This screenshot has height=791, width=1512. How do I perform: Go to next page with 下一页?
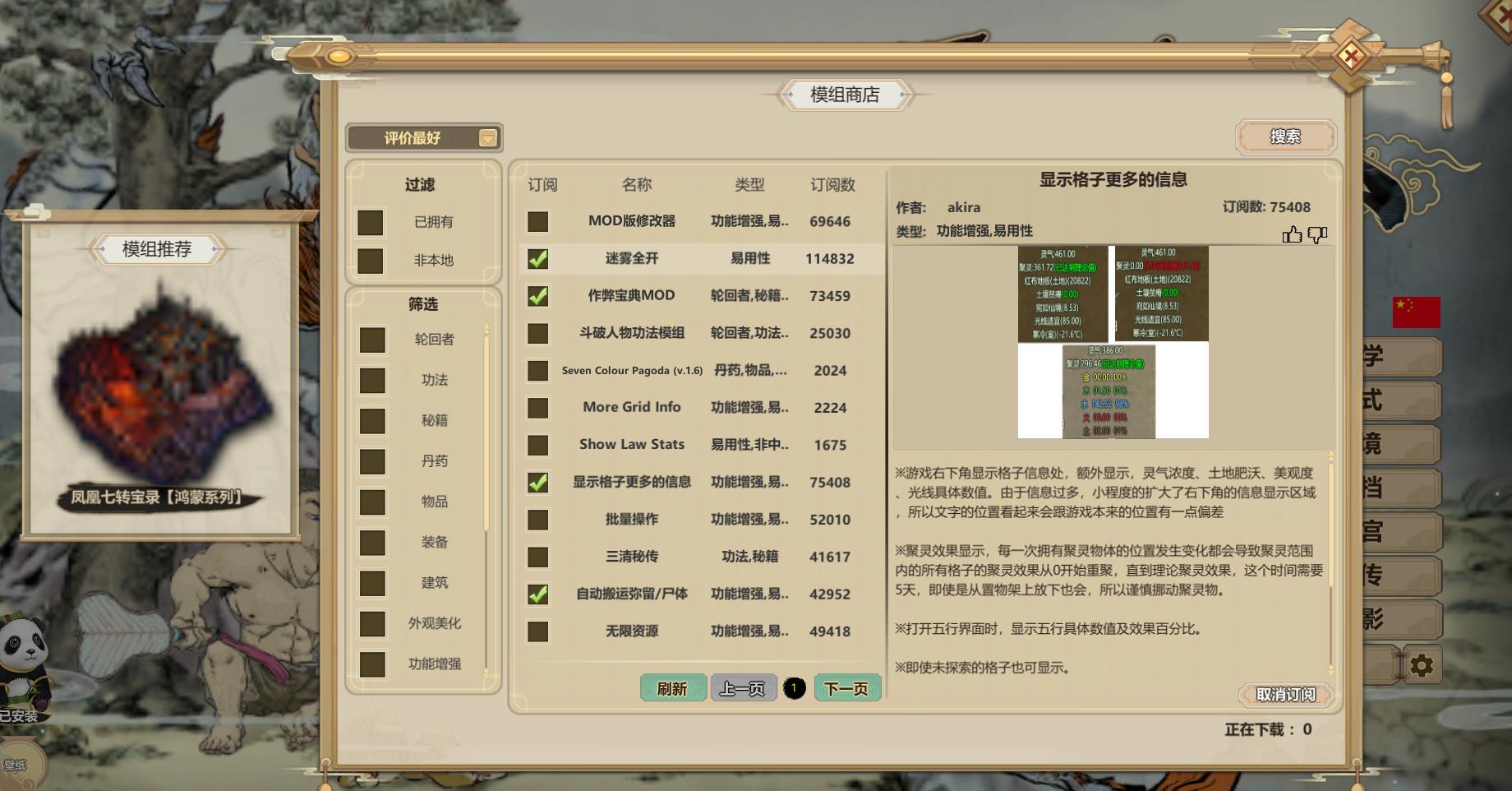coord(846,688)
